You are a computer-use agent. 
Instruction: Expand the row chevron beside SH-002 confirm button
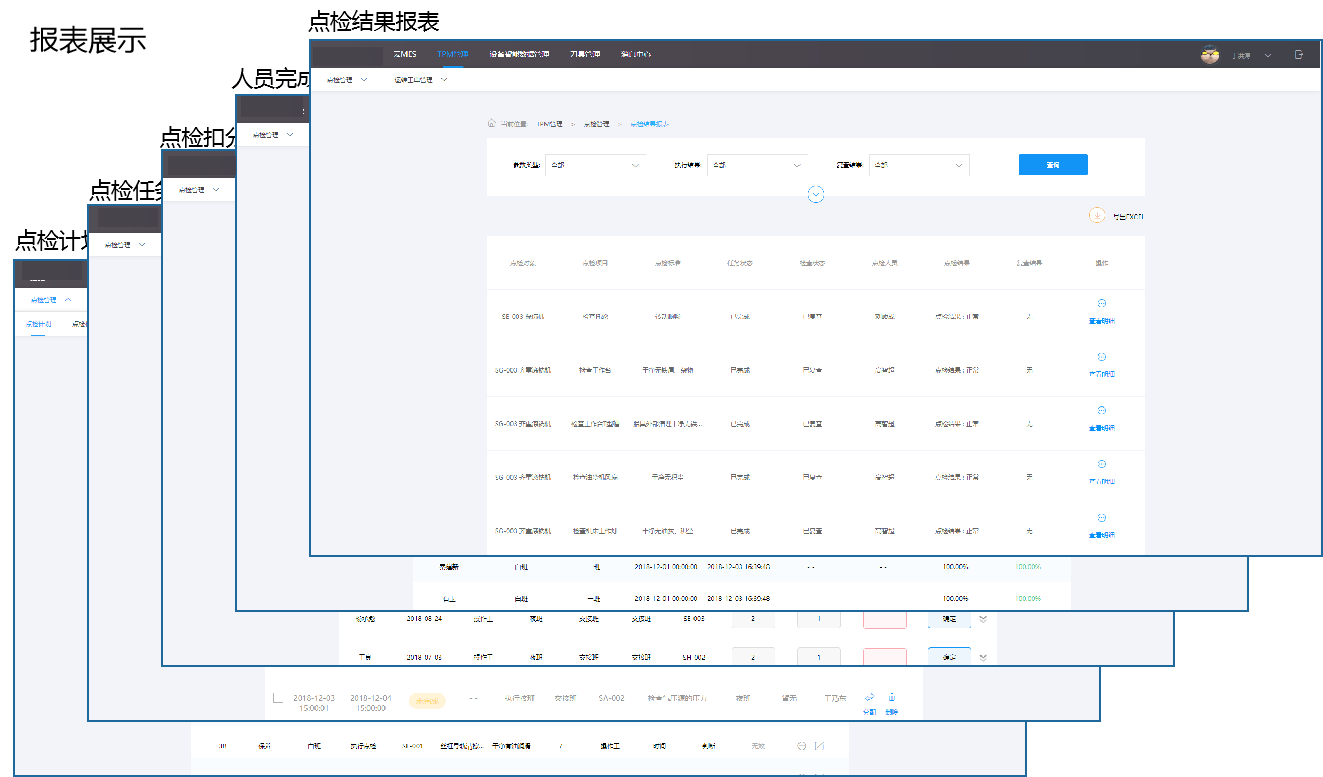[983, 657]
